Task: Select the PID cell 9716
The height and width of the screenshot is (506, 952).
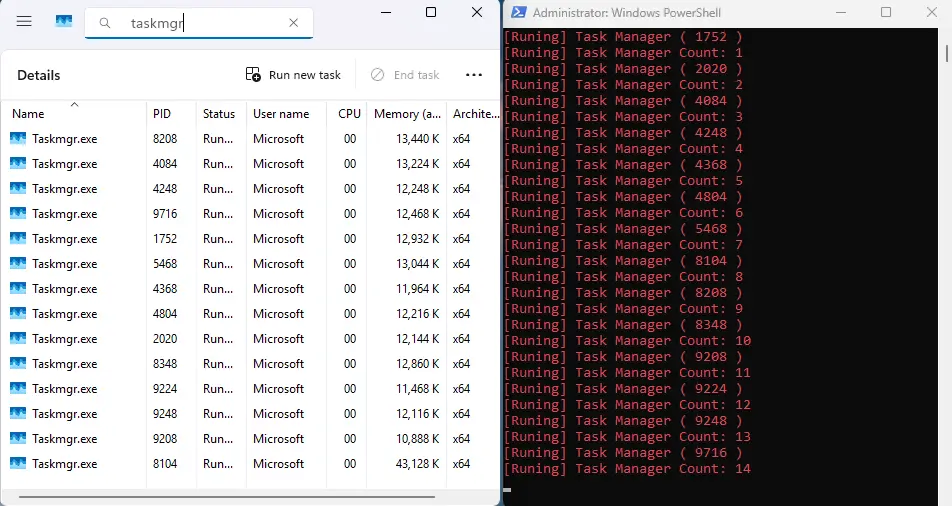Action: pos(165,213)
